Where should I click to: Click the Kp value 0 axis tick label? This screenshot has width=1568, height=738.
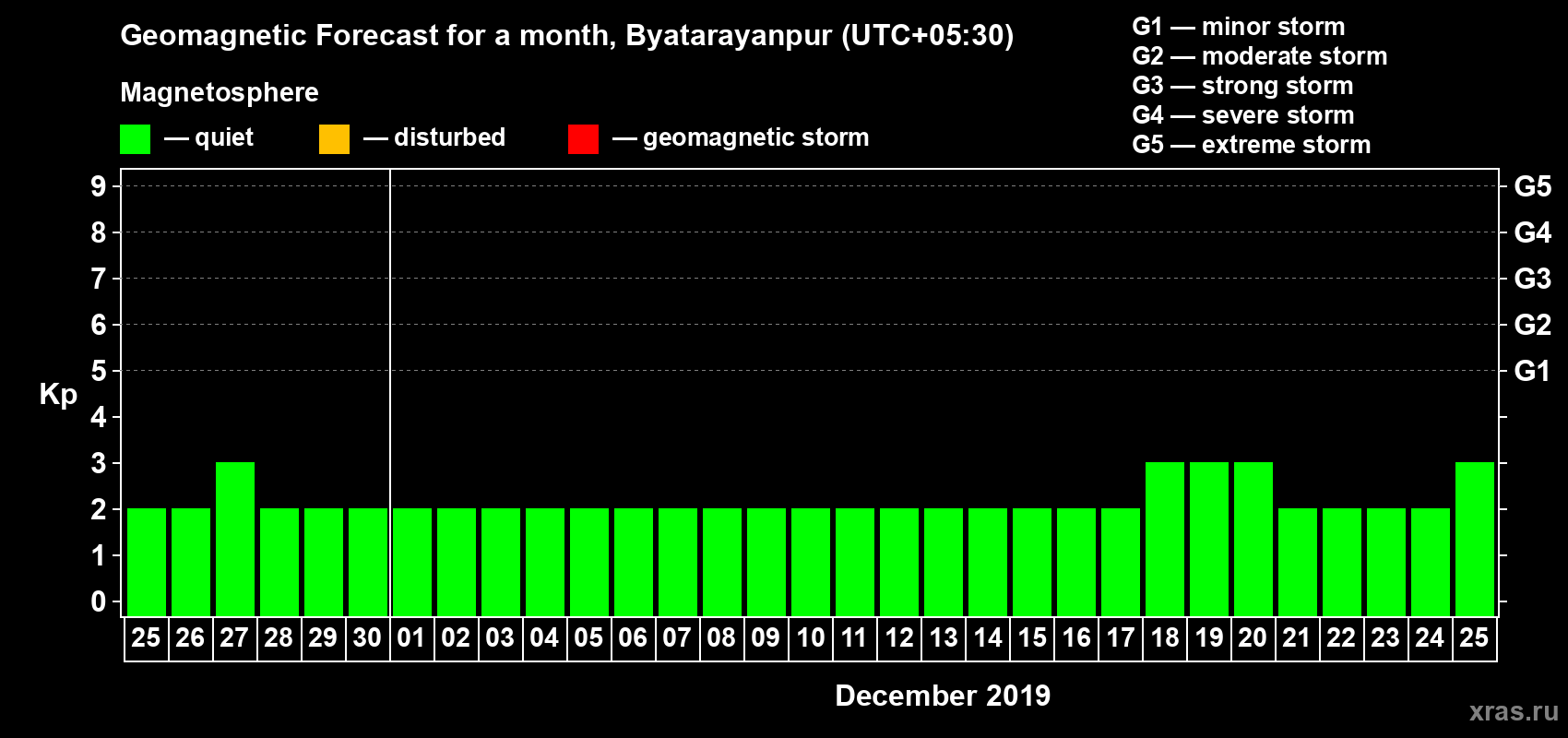(x=99, y=601)
